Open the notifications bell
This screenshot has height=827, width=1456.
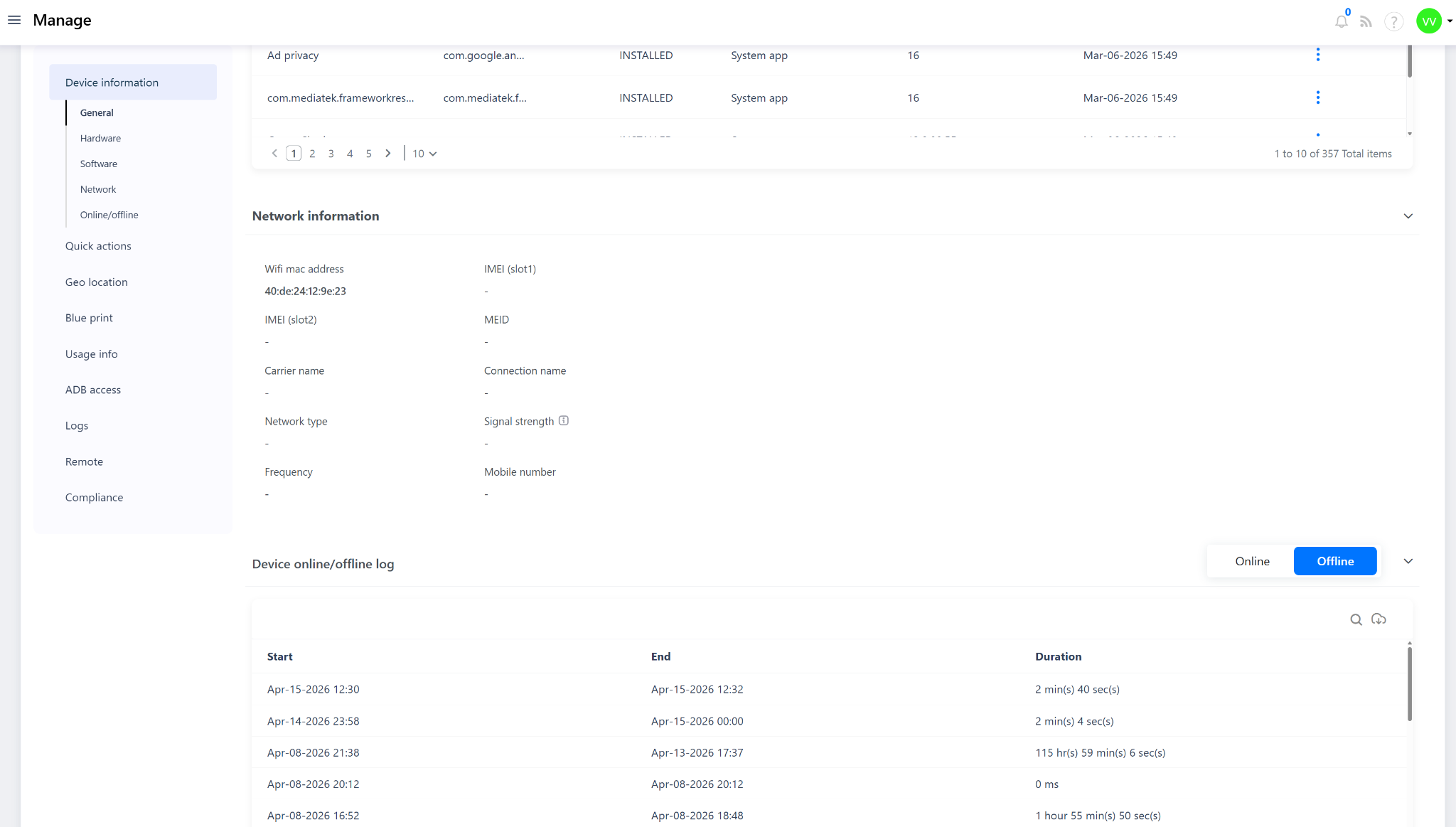(x=1341, y=21)
